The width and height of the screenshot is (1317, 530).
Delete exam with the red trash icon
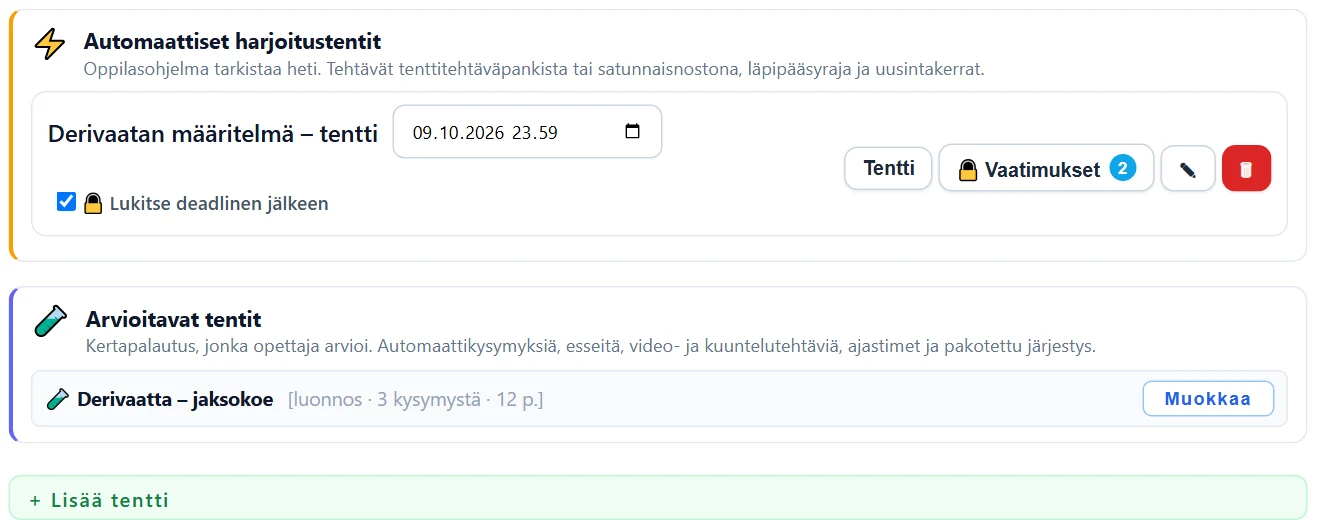[x=1246, y=168]
